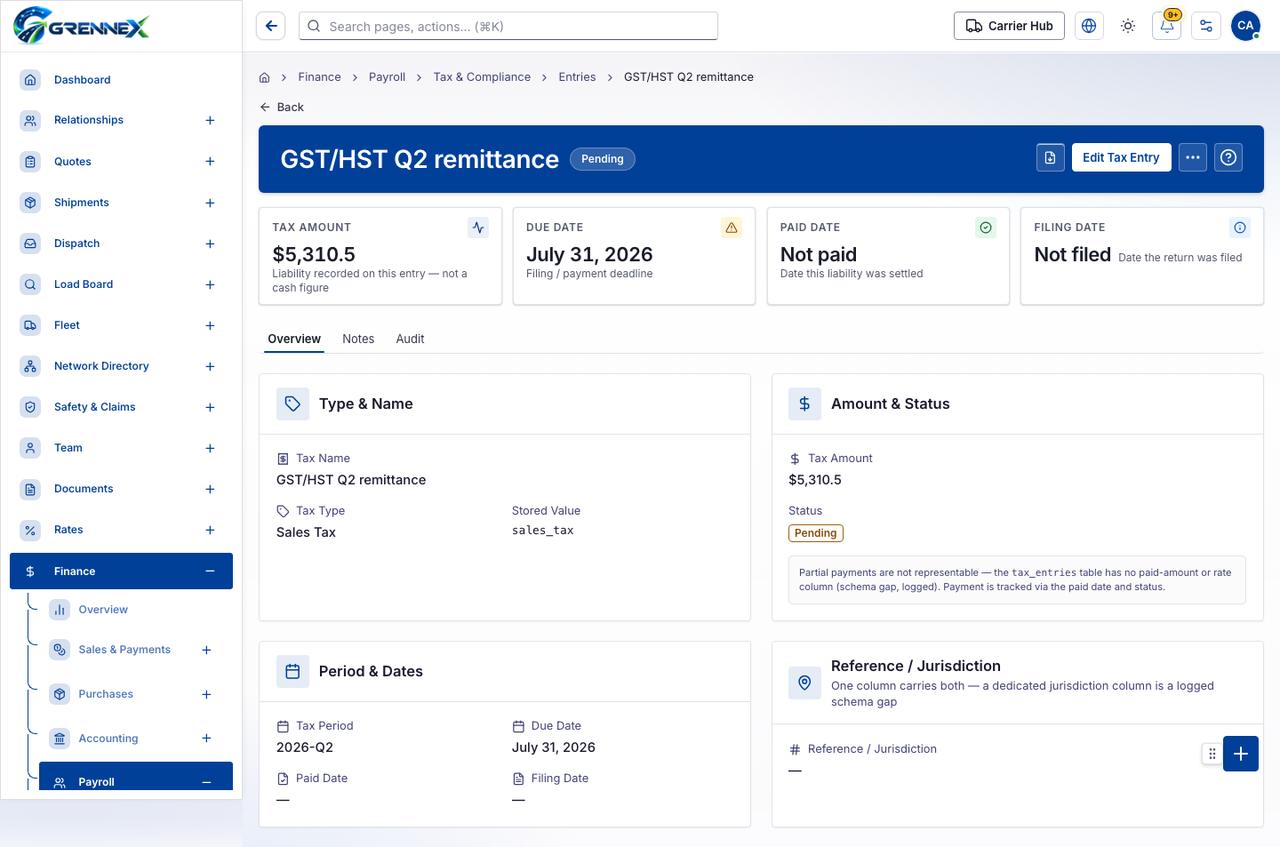This screenshot has width=1280, height=847.
Task: Click the Back link
Action: 282,107
